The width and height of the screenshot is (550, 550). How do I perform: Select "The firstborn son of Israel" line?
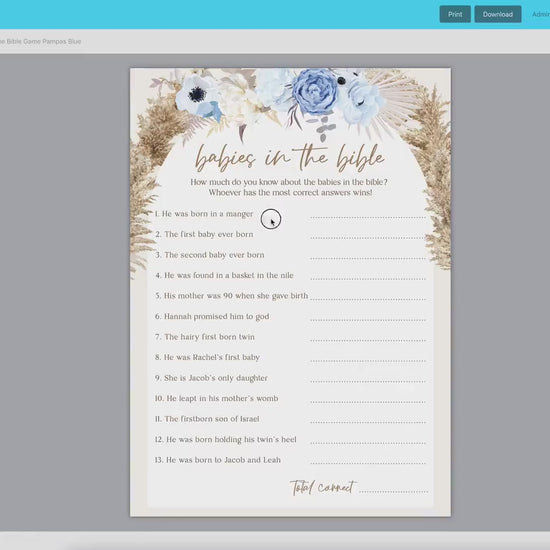tap(207, 419)
